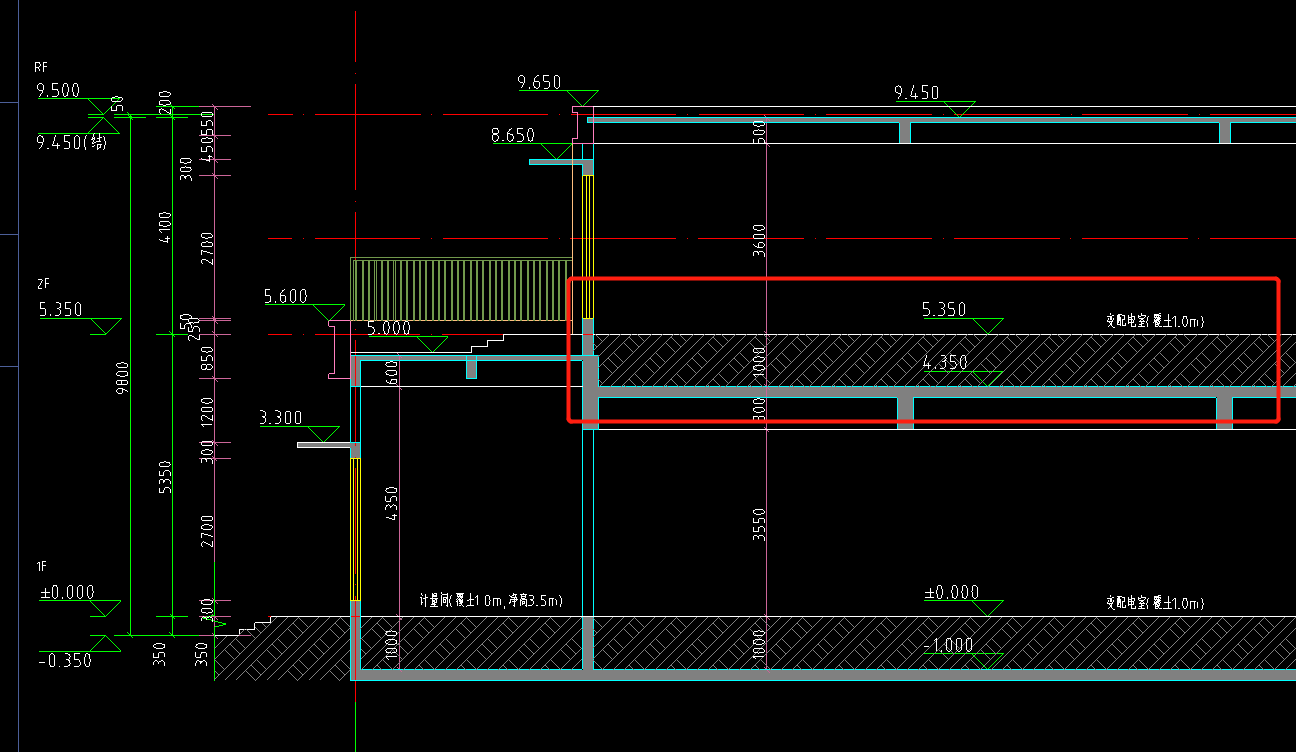Select the '3550' vertical dimension text
1296x752 pixels.
tap(759, 525)
